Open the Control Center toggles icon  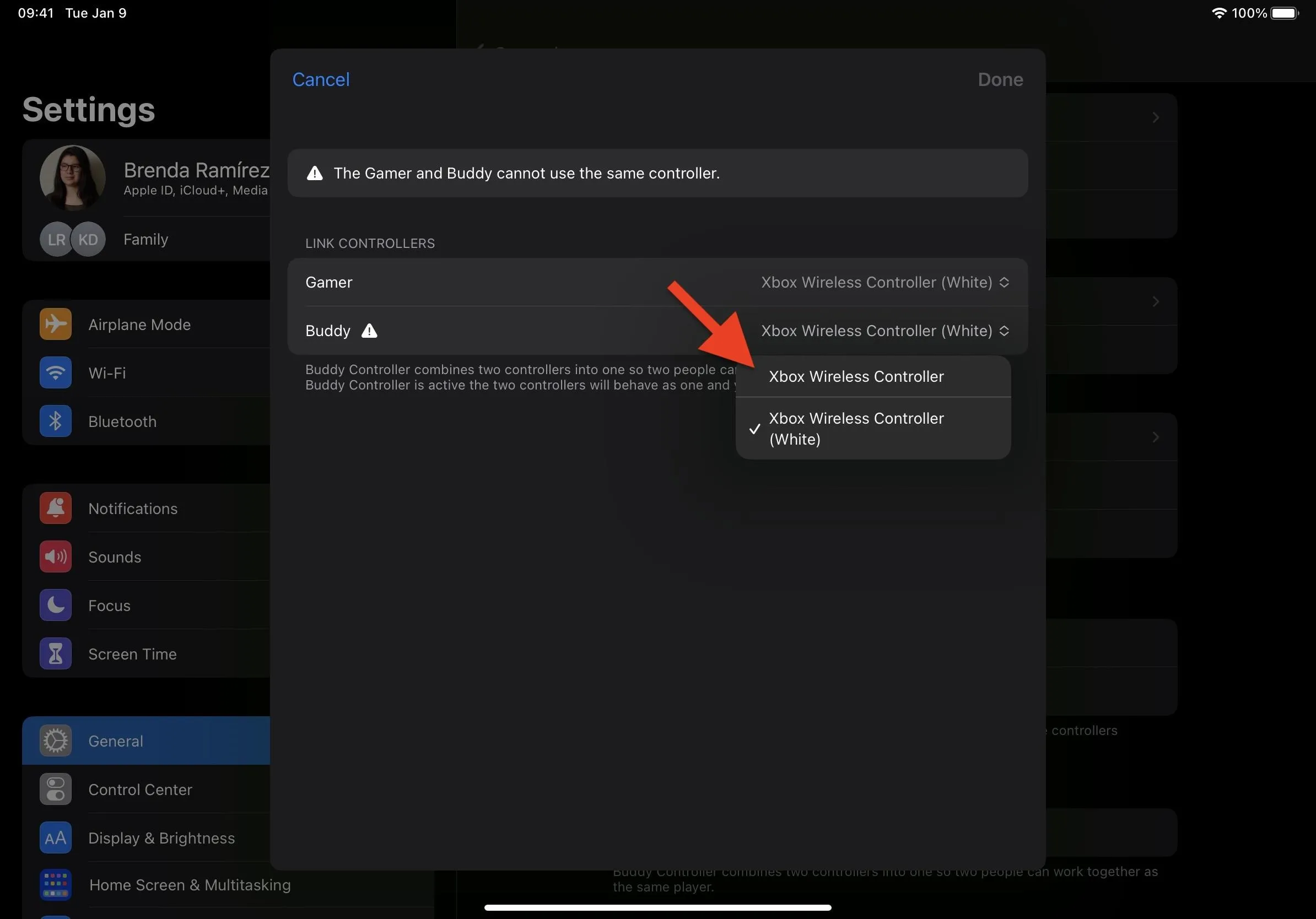click(56, 790)
